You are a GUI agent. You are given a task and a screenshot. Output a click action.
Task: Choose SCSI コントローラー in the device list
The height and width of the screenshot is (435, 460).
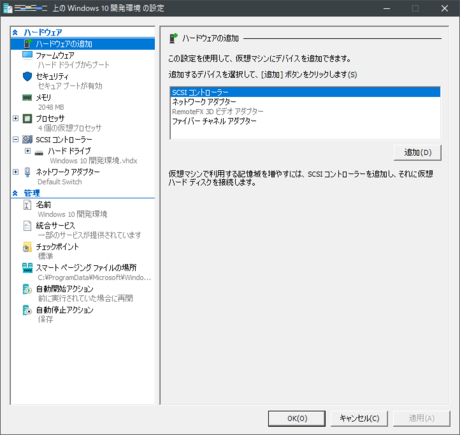(305, 92)
